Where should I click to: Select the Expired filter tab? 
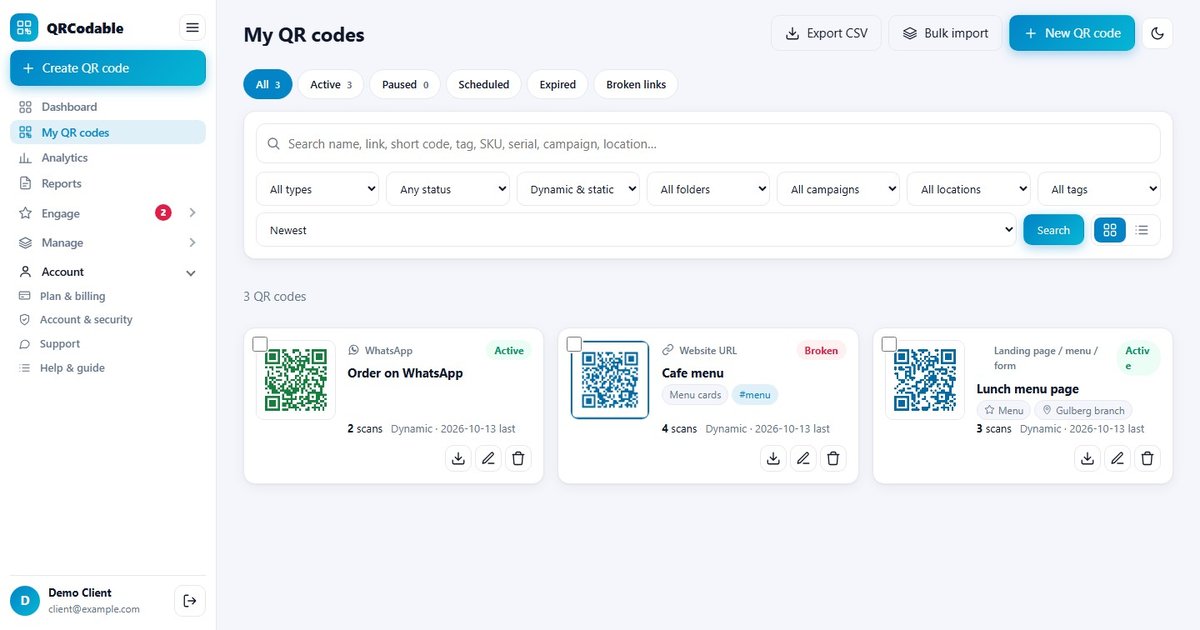click(x=558, y=85)
